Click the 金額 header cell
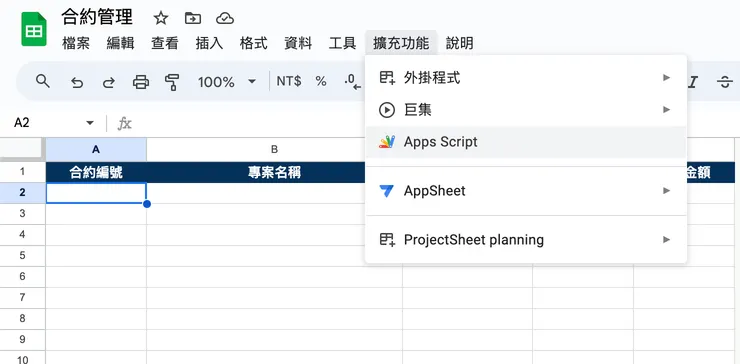The image size is (740, 364). [x=698, y=172]
